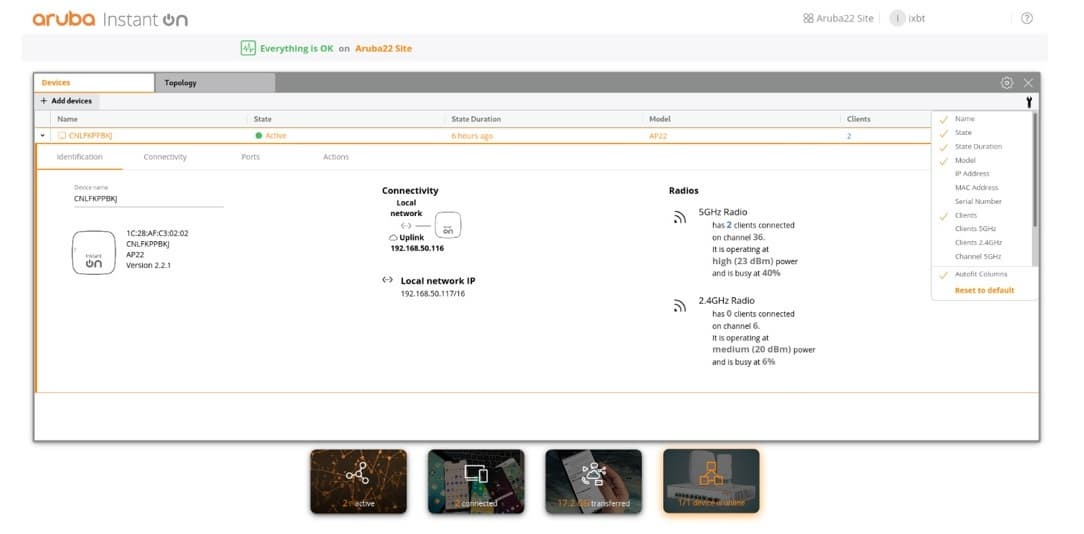Click the 5GHz radio signal icon
This screenshot has height=534, width=1084.
click(x=680, y=218)
